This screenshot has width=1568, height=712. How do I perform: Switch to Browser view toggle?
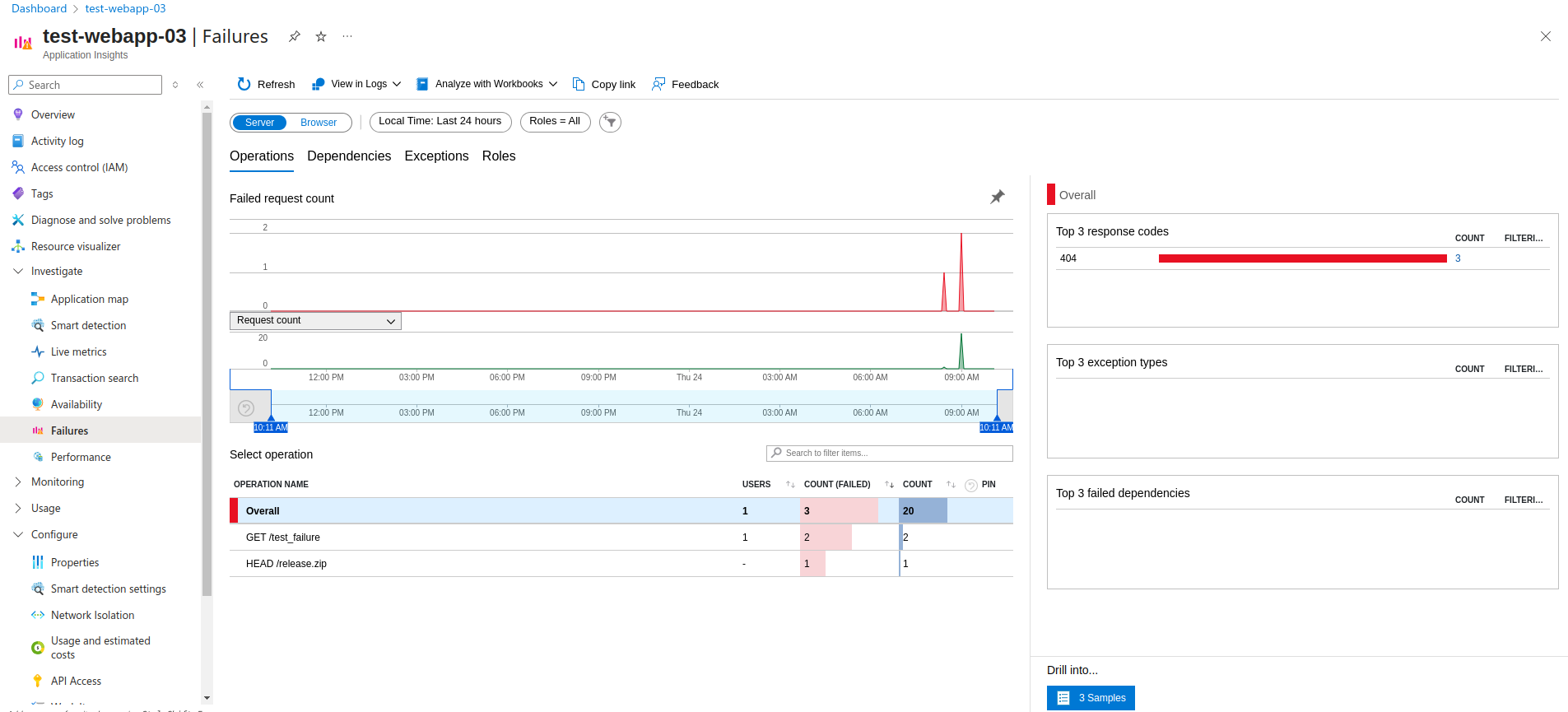[319, 123]
